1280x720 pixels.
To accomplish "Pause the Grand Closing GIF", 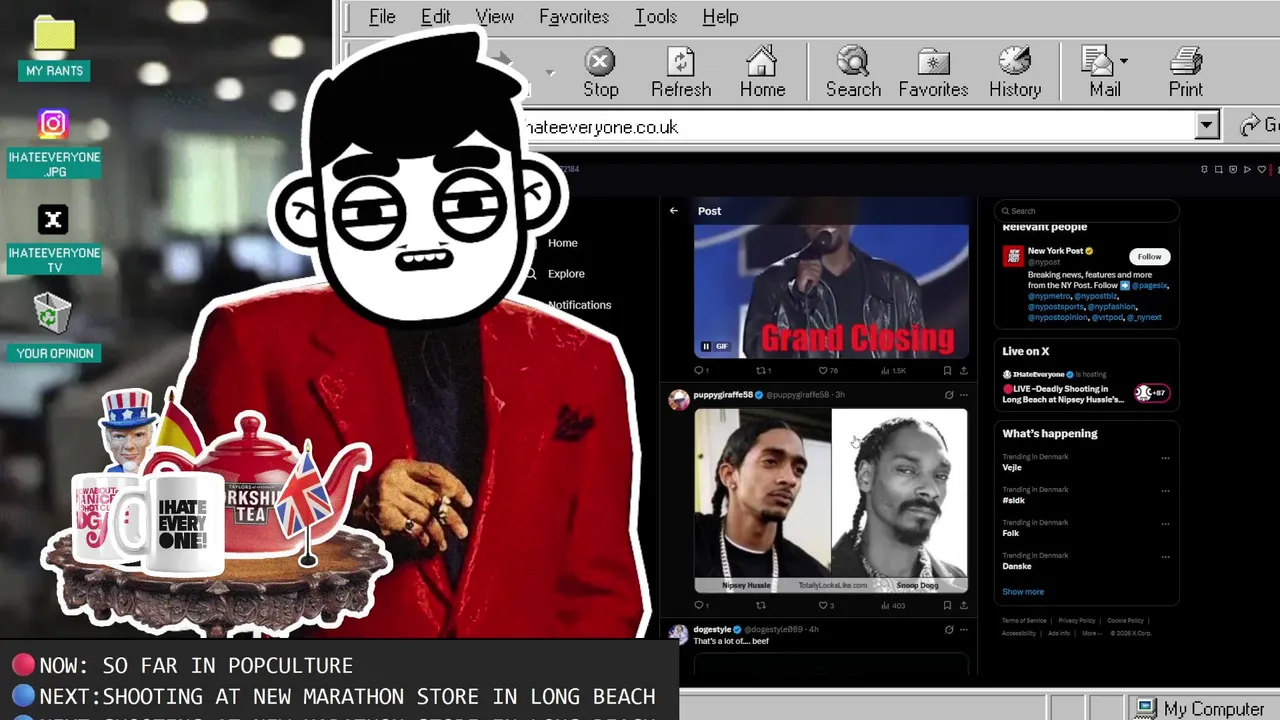I will (706, 346).
